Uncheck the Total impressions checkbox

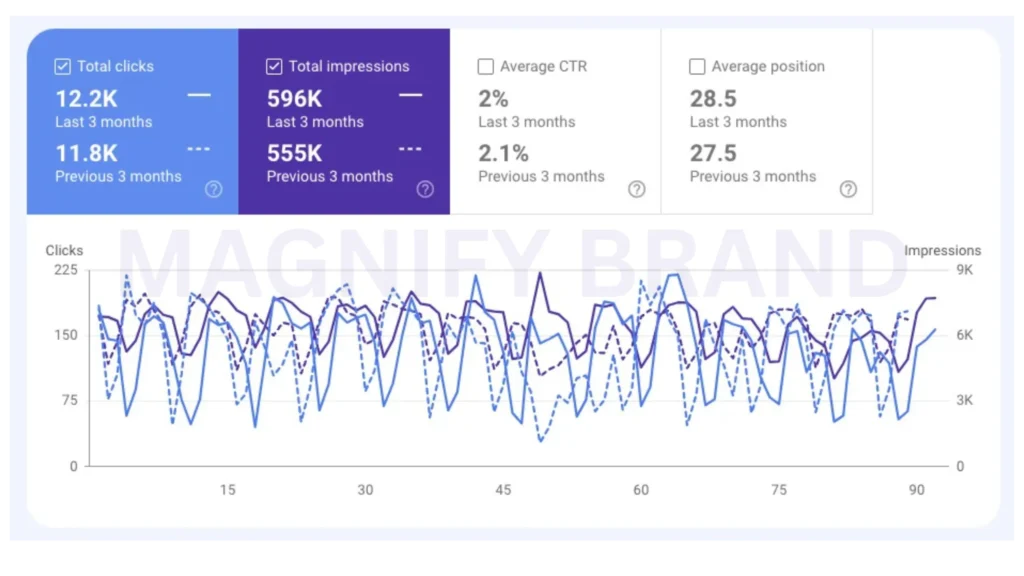pos(274,67)
